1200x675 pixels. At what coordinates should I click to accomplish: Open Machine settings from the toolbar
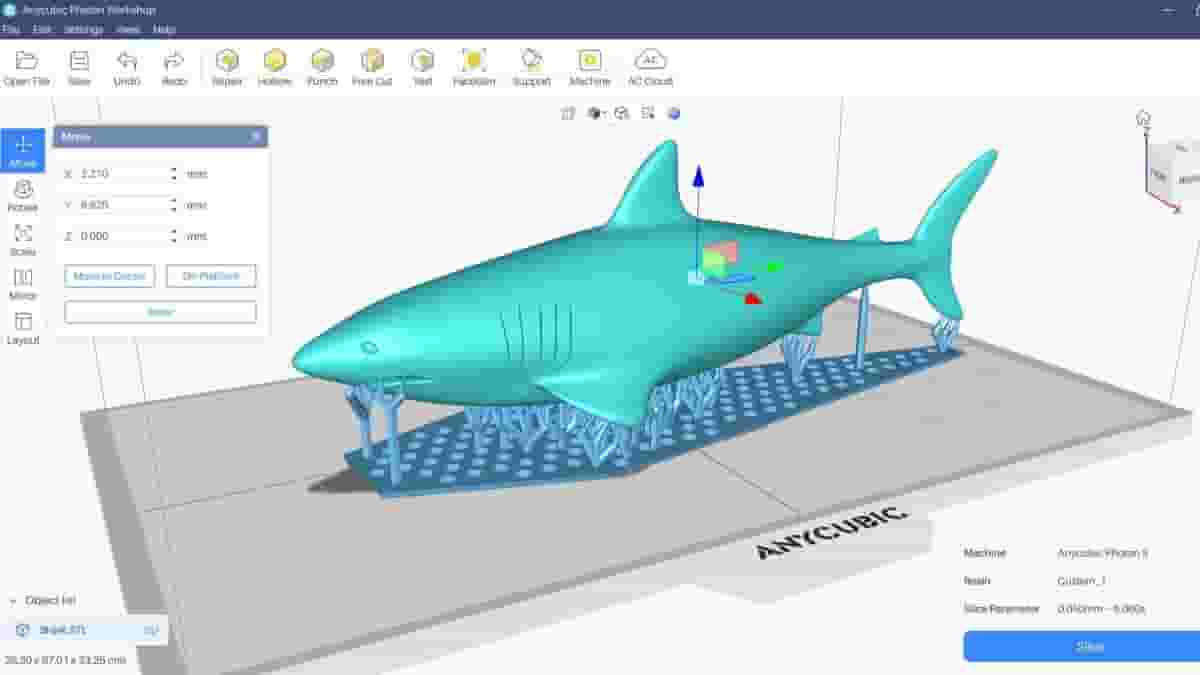[x=590, y=66]
